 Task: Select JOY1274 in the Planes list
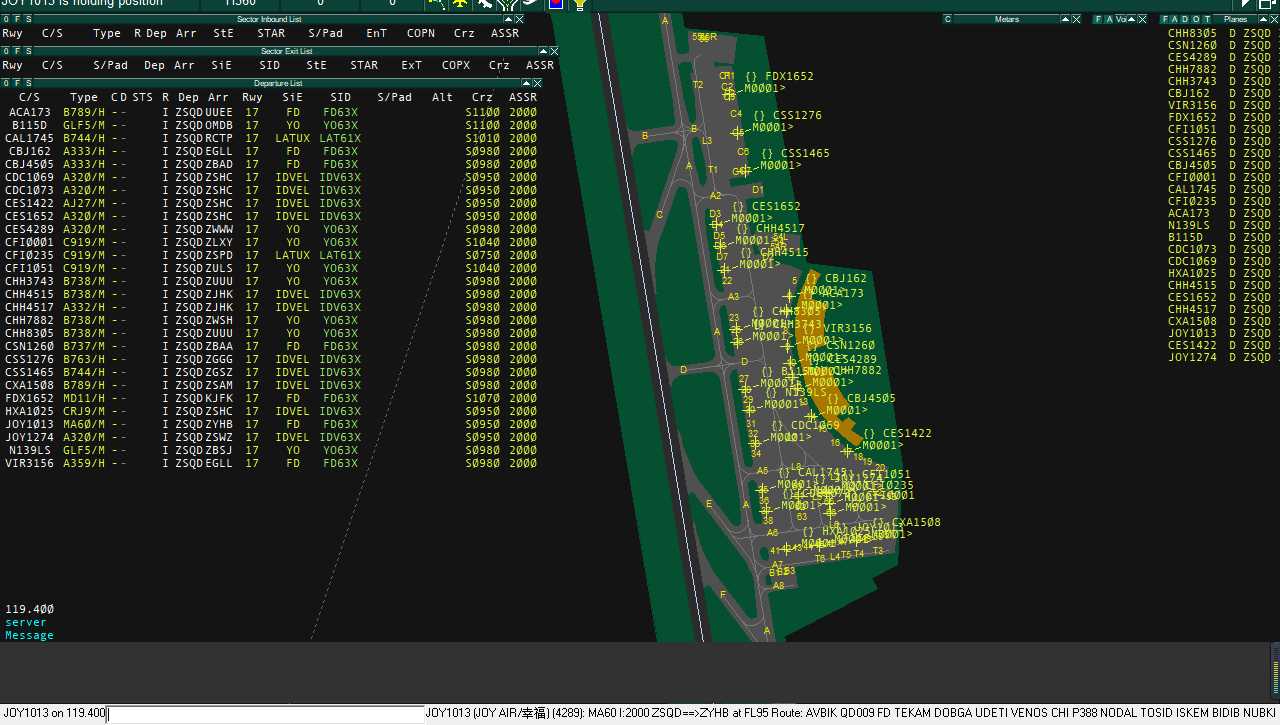tap(1192, 357)
